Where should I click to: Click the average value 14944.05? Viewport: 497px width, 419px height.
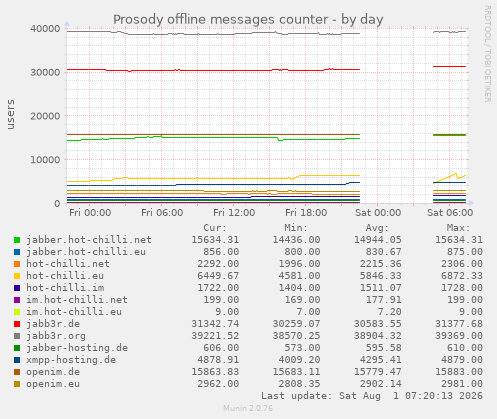pyautogui.click(x=378, y=240)
